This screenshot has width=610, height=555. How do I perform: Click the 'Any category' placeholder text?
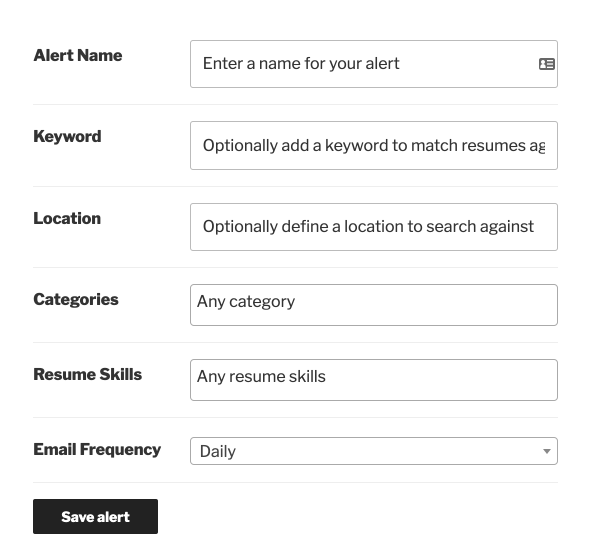[x=246, y=301]
